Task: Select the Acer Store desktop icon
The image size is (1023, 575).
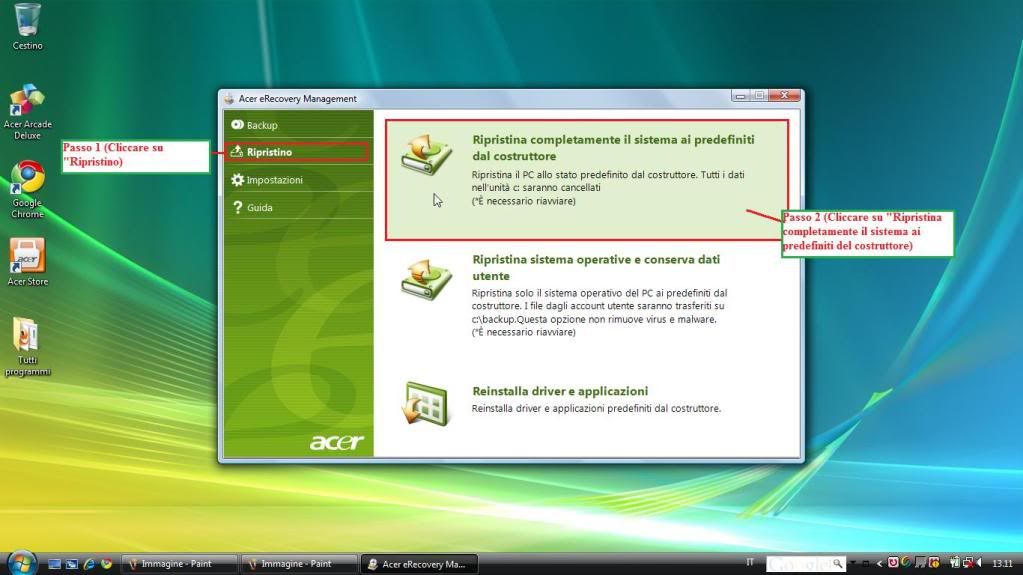Action: click(27, 261)
